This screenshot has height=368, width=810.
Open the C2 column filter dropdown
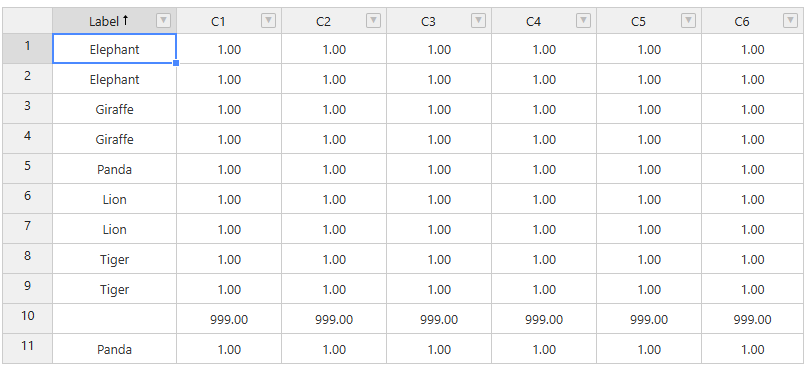(x=373, y=21)
